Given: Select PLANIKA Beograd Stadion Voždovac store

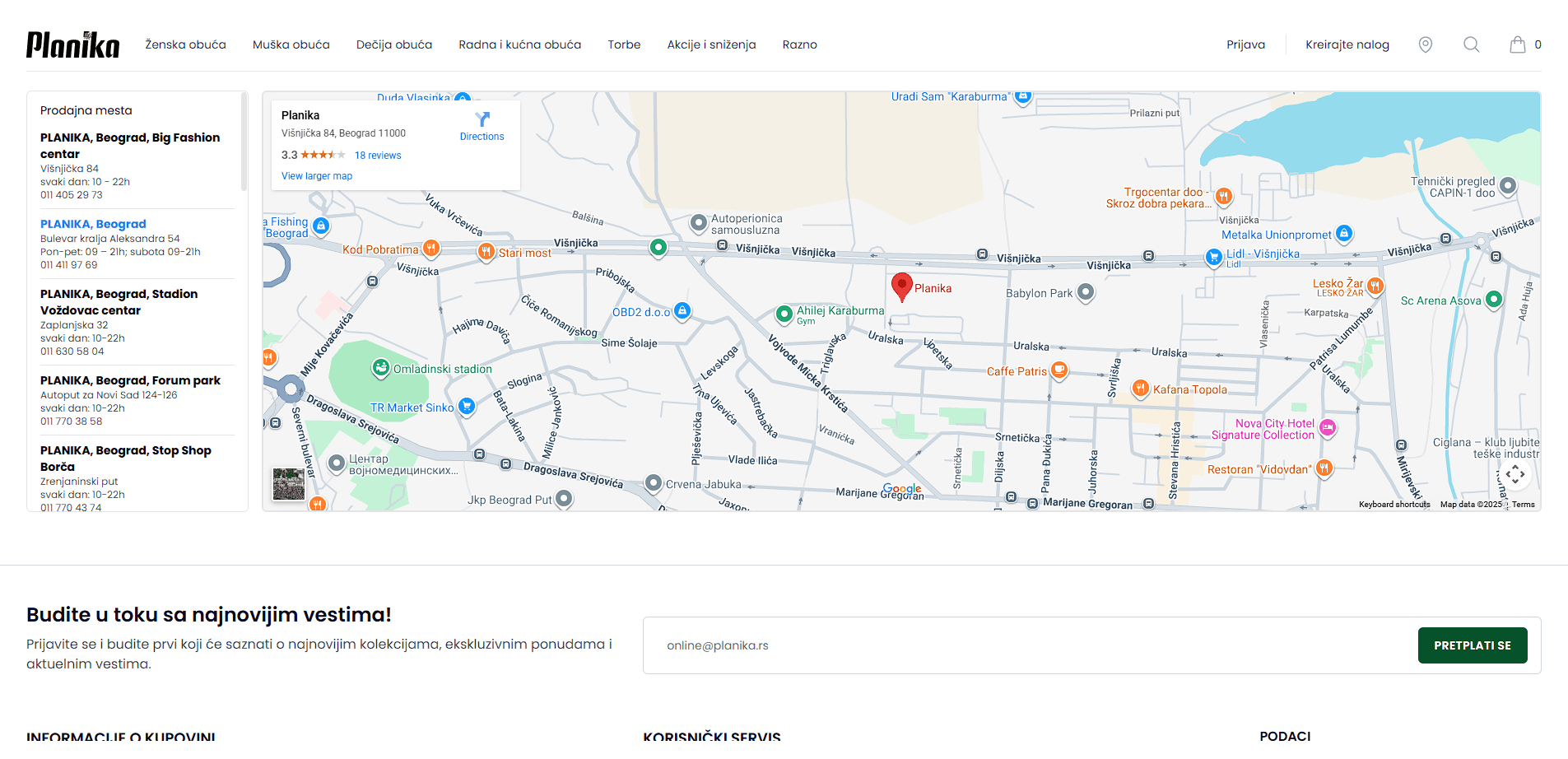Looking at the screenshot, I should pos(119,302).
